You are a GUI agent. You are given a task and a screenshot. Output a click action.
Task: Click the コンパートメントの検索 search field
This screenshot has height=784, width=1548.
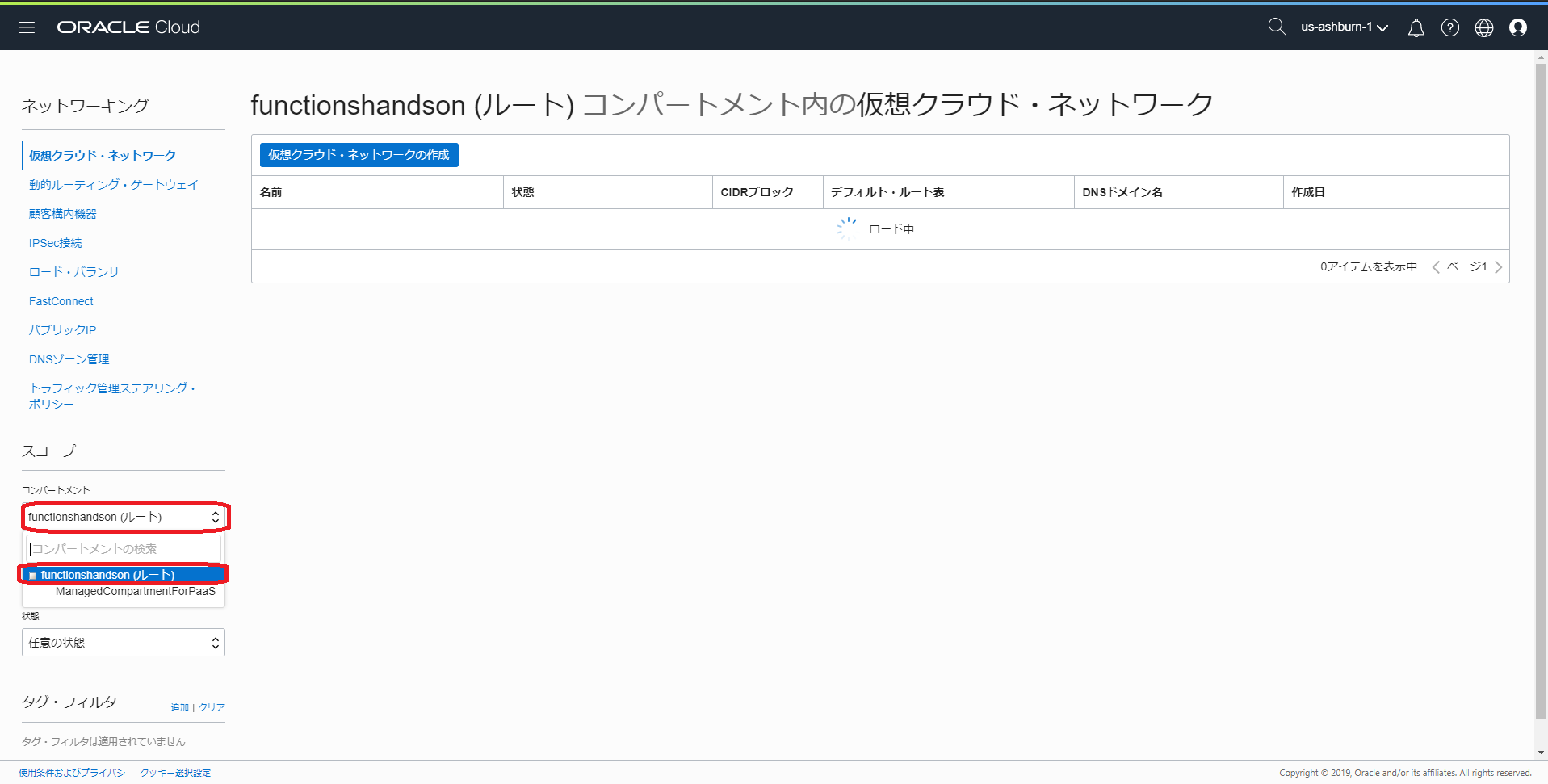[x=123, y=549]
